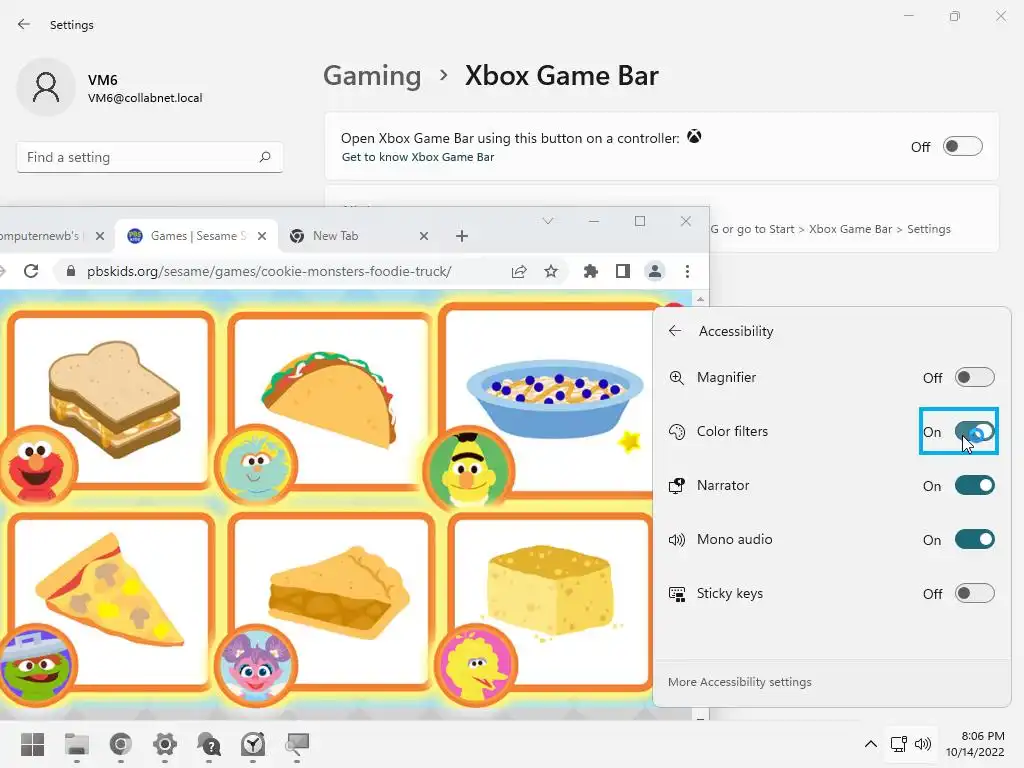The height and width of the screenshot is (768, 1024).
Task: Select the pie slice card with Abby
Action: [330, 602]
